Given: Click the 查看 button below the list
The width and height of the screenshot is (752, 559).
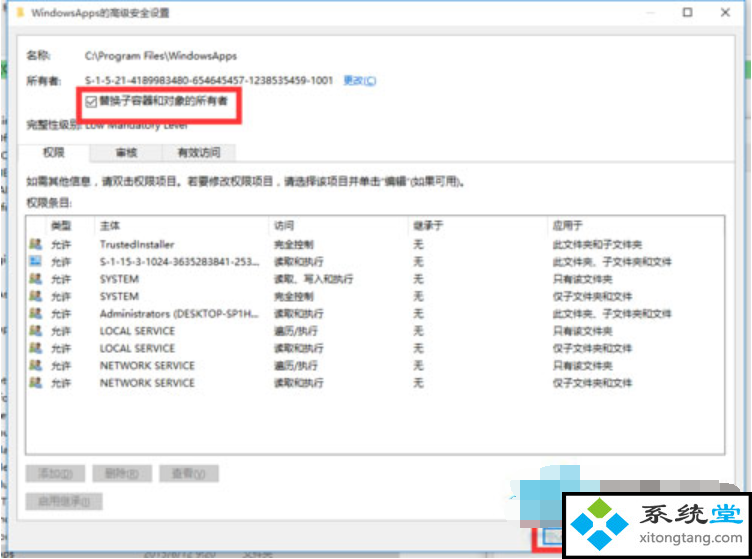Looking at the screenshot, I should tap(189, 474).
